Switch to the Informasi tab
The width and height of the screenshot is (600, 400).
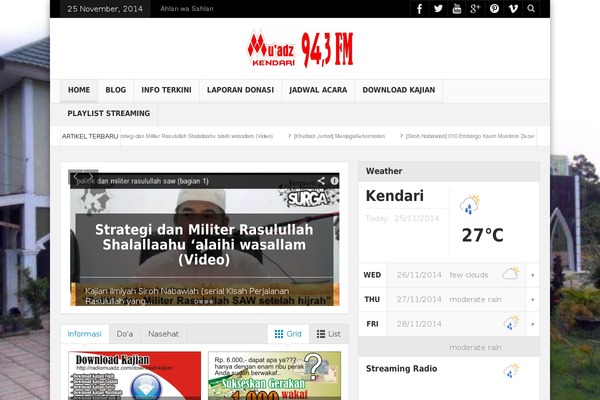[85, 334]
